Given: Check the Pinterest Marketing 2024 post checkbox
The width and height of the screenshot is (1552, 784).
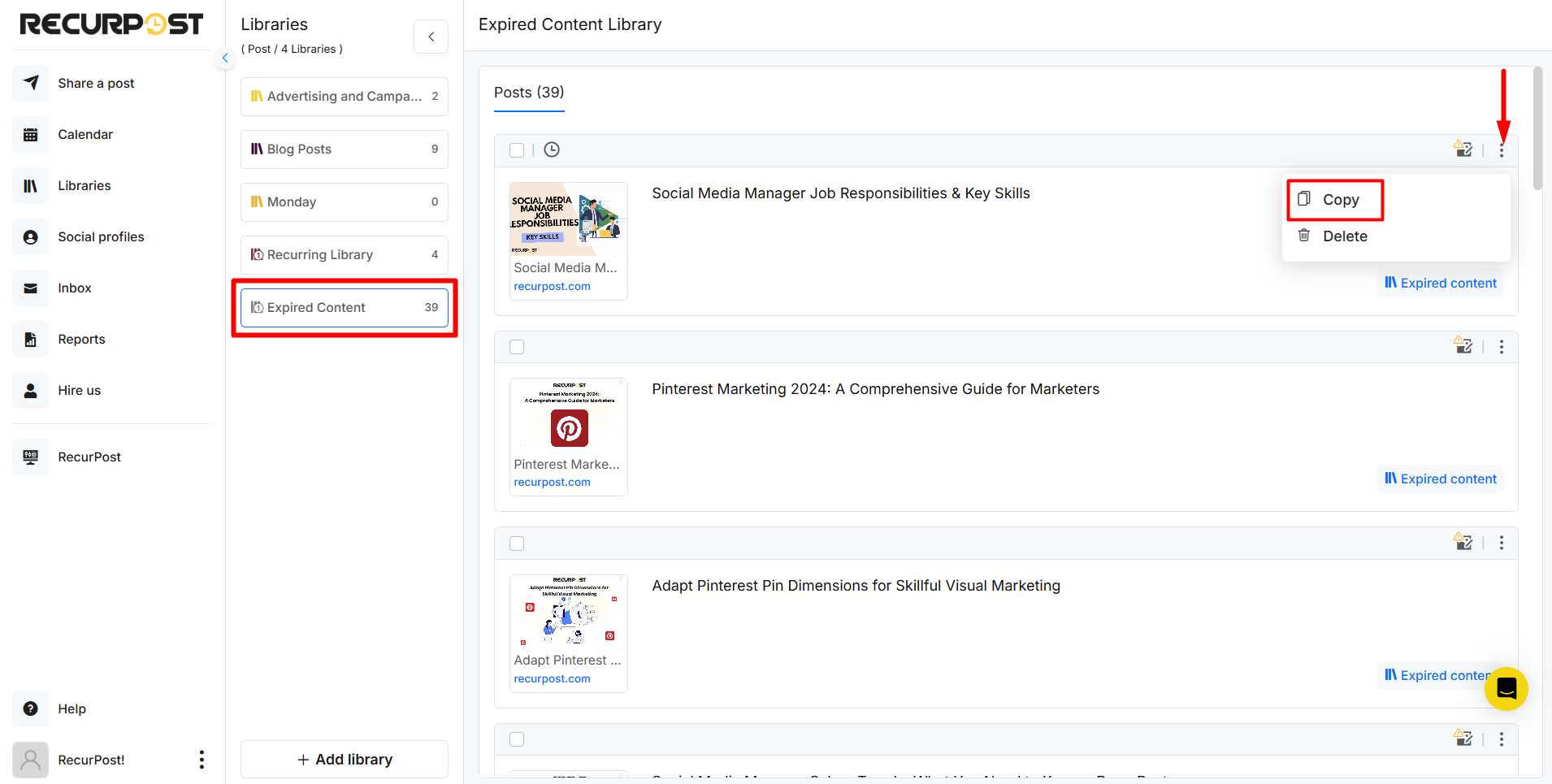Looking at the screenshot, I should coord(517,347).
